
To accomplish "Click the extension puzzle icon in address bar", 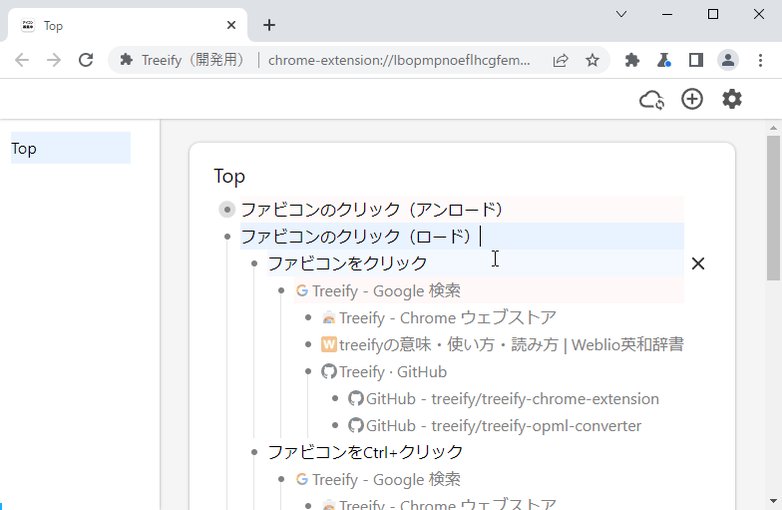I will coord(127,60).
